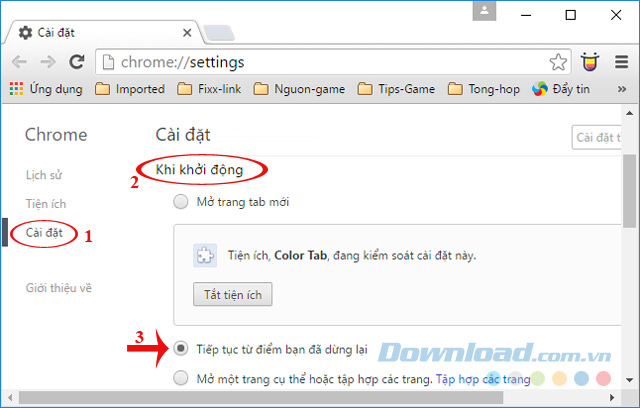Click the vertical scrollbar thumb
Image resolution: width=640 pixels, height=408 pixels.
[x=630, y=191]
